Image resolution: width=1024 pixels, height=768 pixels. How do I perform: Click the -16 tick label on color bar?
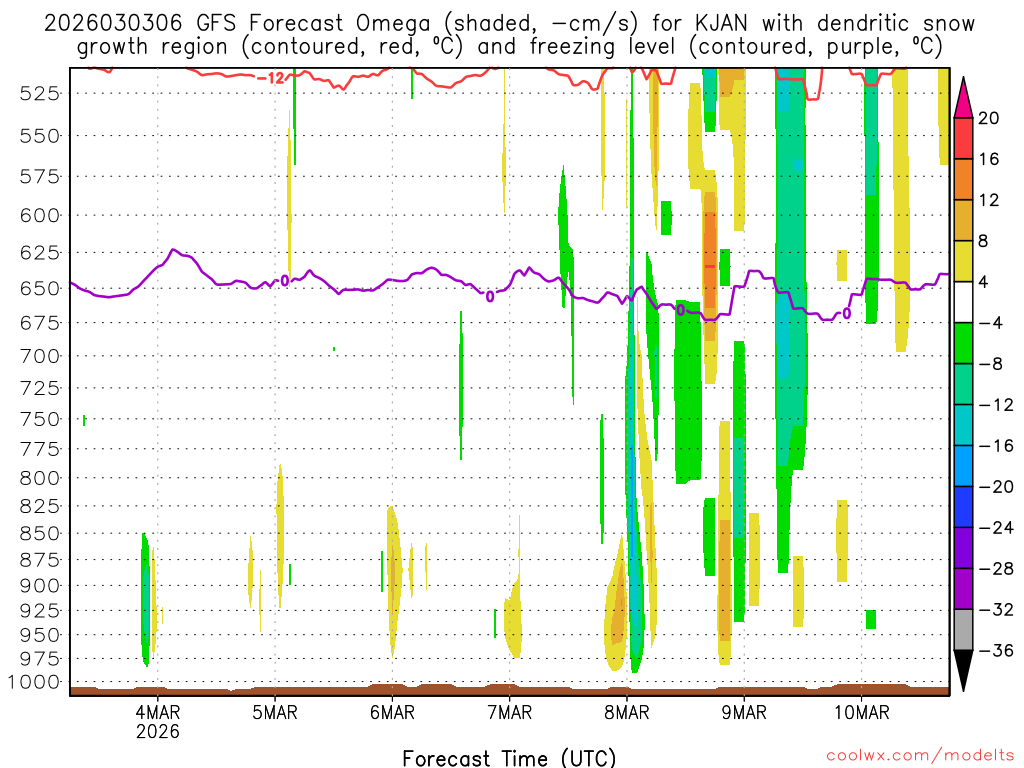click(x=995, y=446)
